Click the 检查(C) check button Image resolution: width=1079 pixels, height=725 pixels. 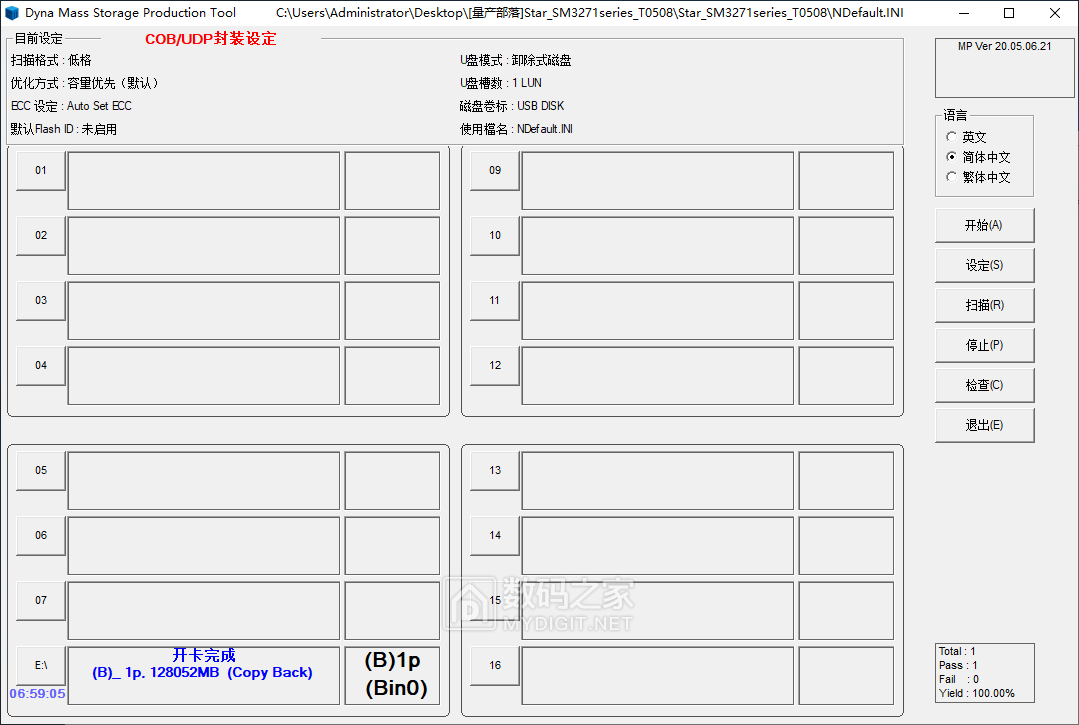pyautogui.click(x=984, y=385)
